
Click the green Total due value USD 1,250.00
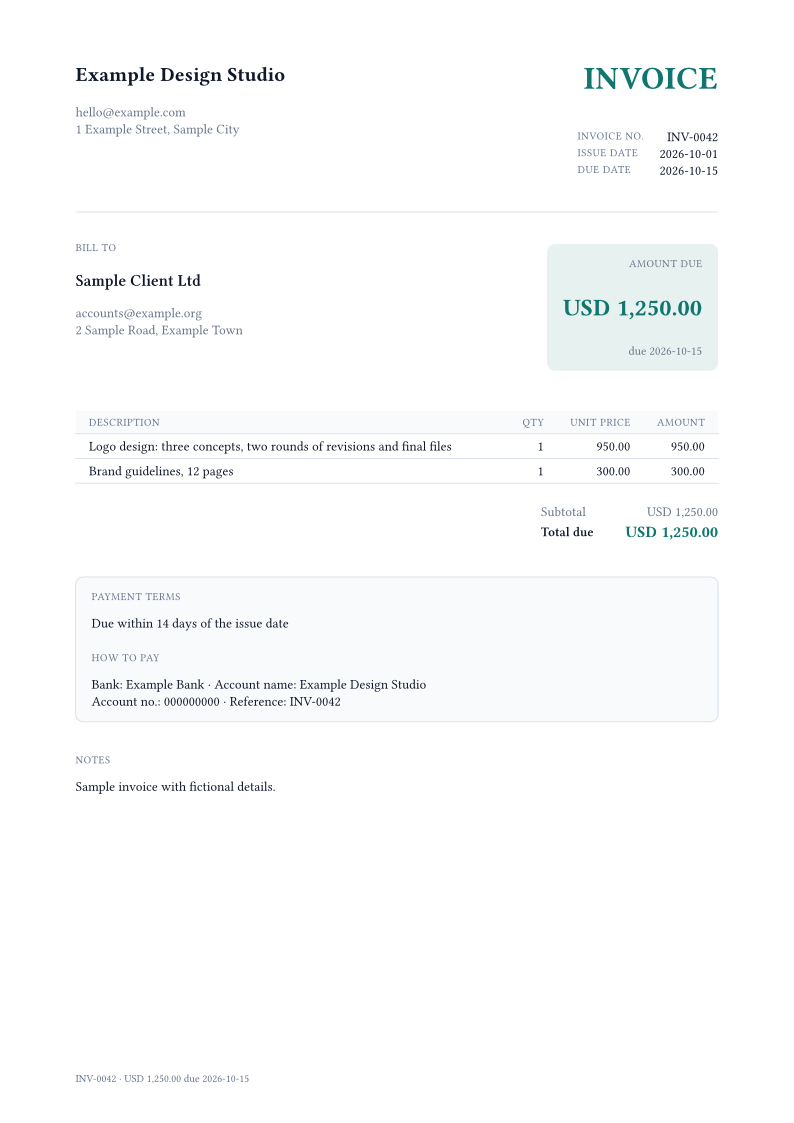(672, 532)
